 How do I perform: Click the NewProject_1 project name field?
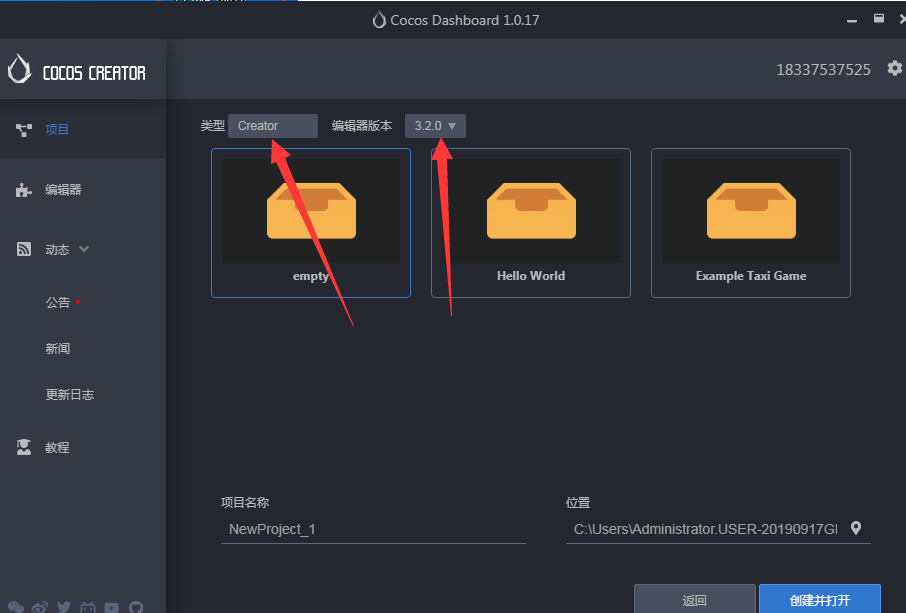(373, 529)
